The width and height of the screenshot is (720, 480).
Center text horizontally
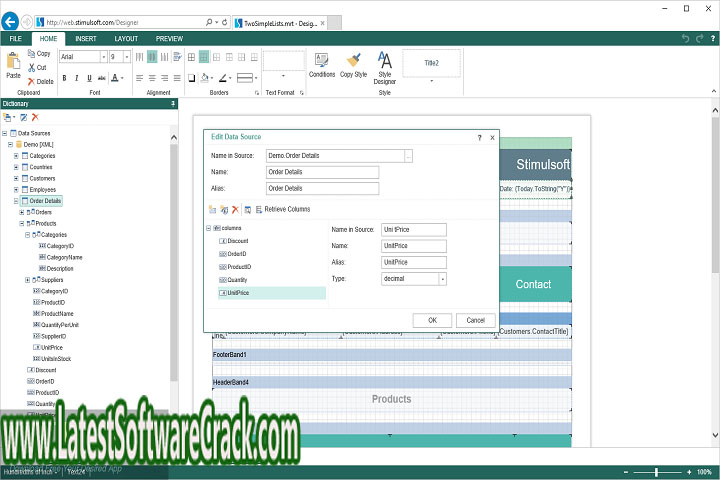(152, 78)
